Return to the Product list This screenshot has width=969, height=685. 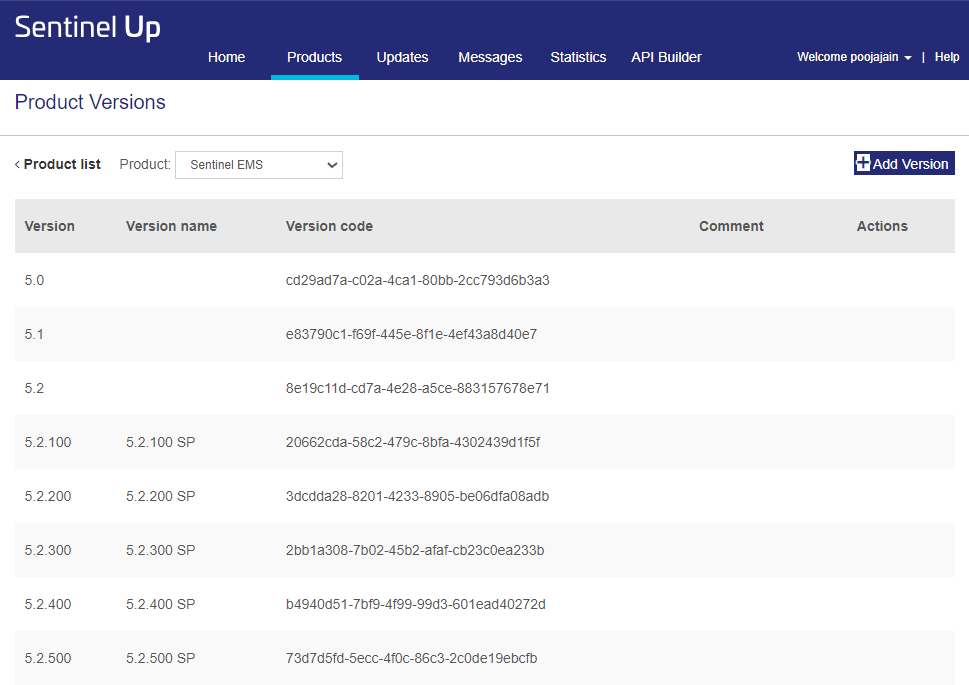coord(62,164)
